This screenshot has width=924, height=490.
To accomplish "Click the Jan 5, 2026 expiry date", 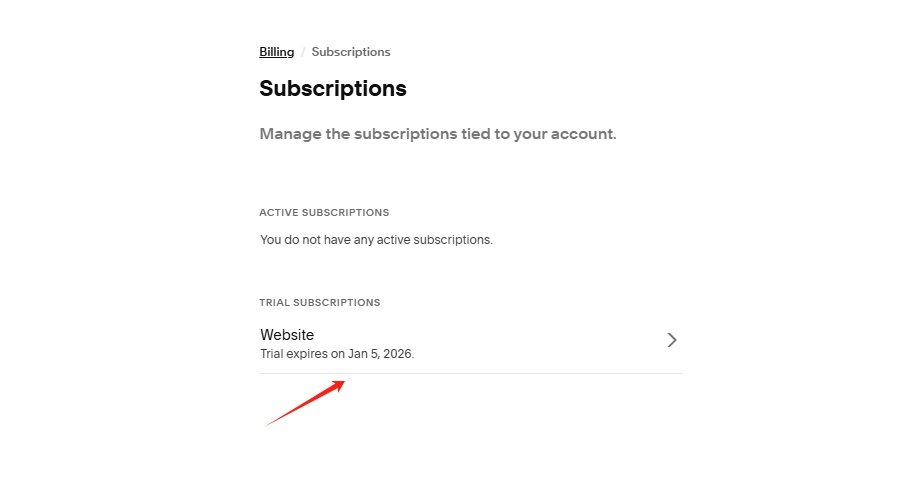I will (380, 354).
